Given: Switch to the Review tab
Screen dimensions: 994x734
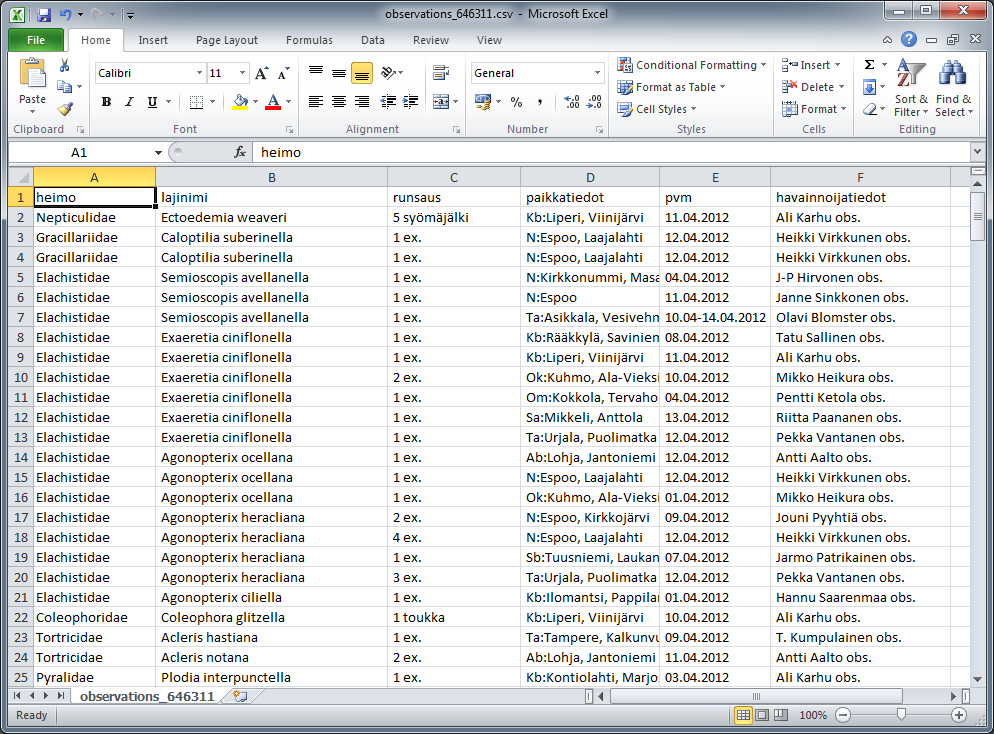Looking at the screenshot, I should coord(430,40).
